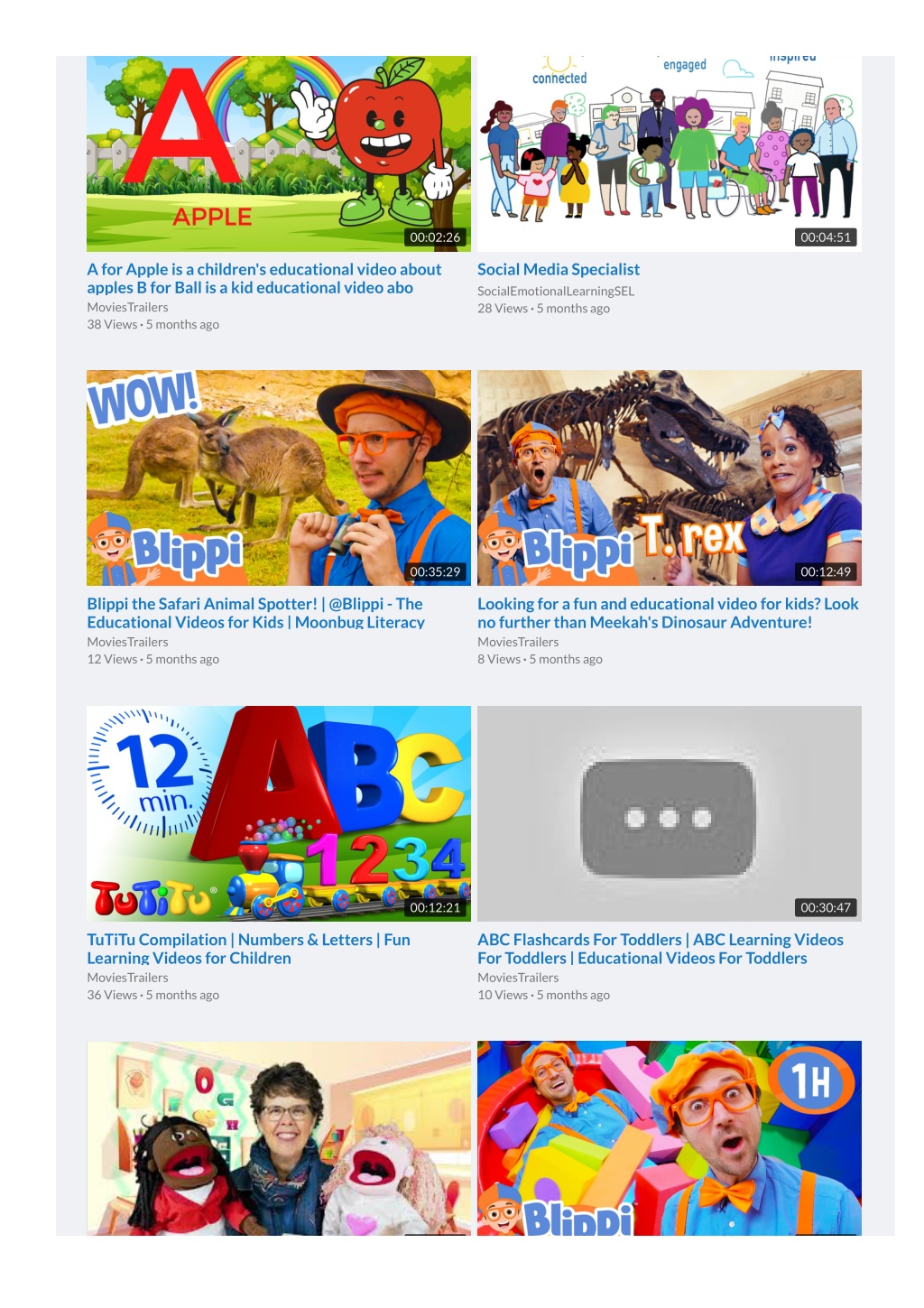This screenshot has width=924, height=1308.
Task: Click '8 Views · 5 months ago' text
Action: click(541, 659)
